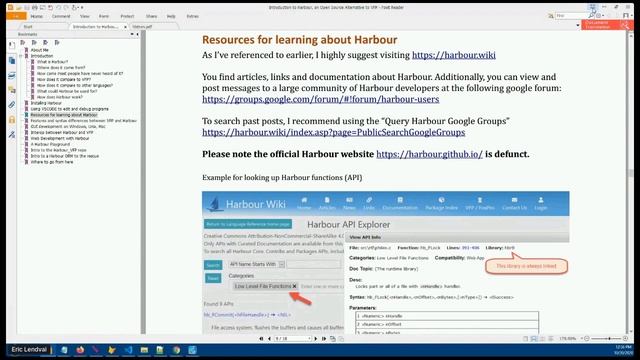Image resolution: width=640 pixels, height=360 pixels.
Task: Go to the first page button
Action: (261, 339)
